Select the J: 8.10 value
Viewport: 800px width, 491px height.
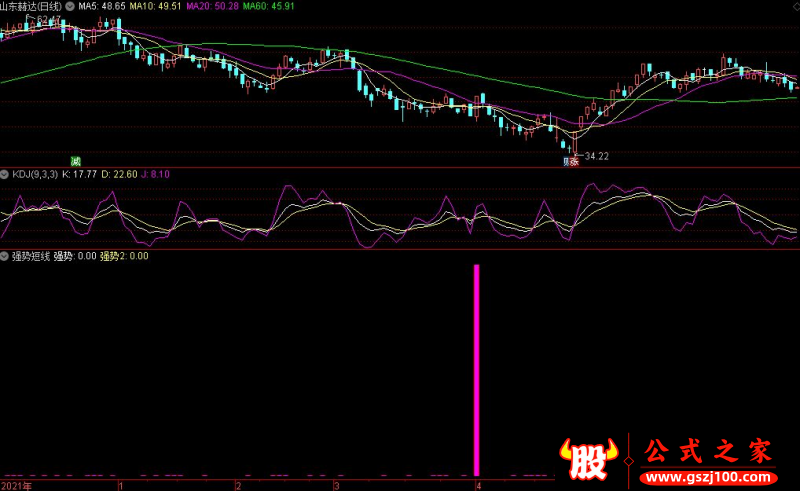point(155,175)
